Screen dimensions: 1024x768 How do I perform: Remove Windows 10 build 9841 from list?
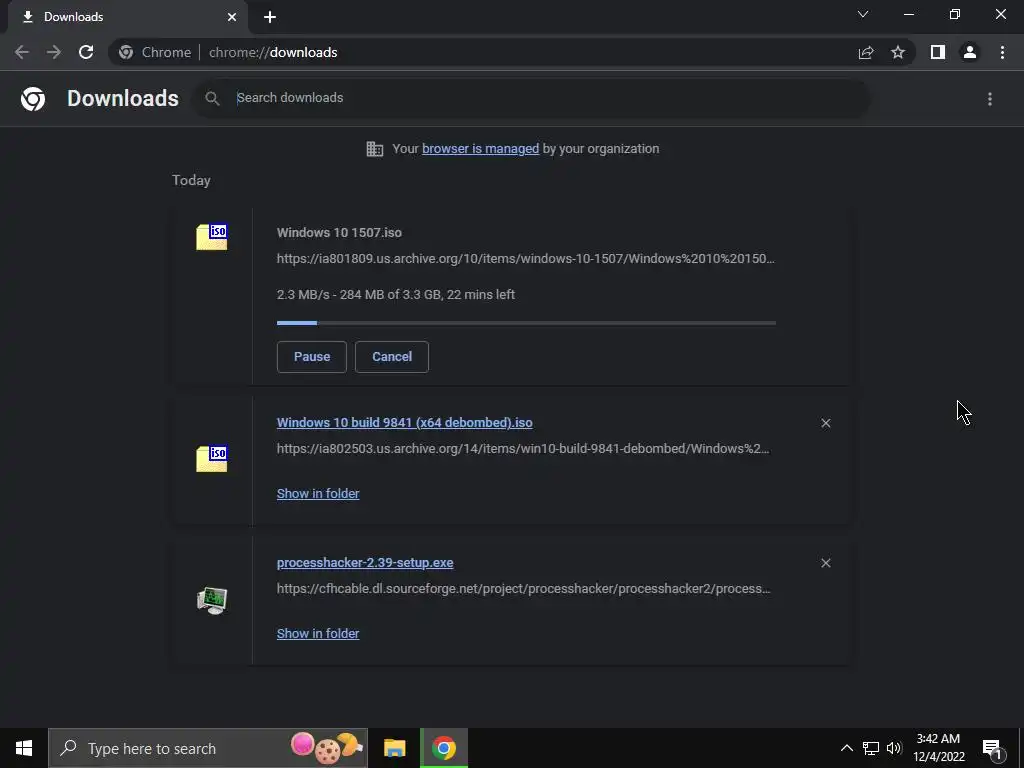pyautogui.click(x=825, y=423)
